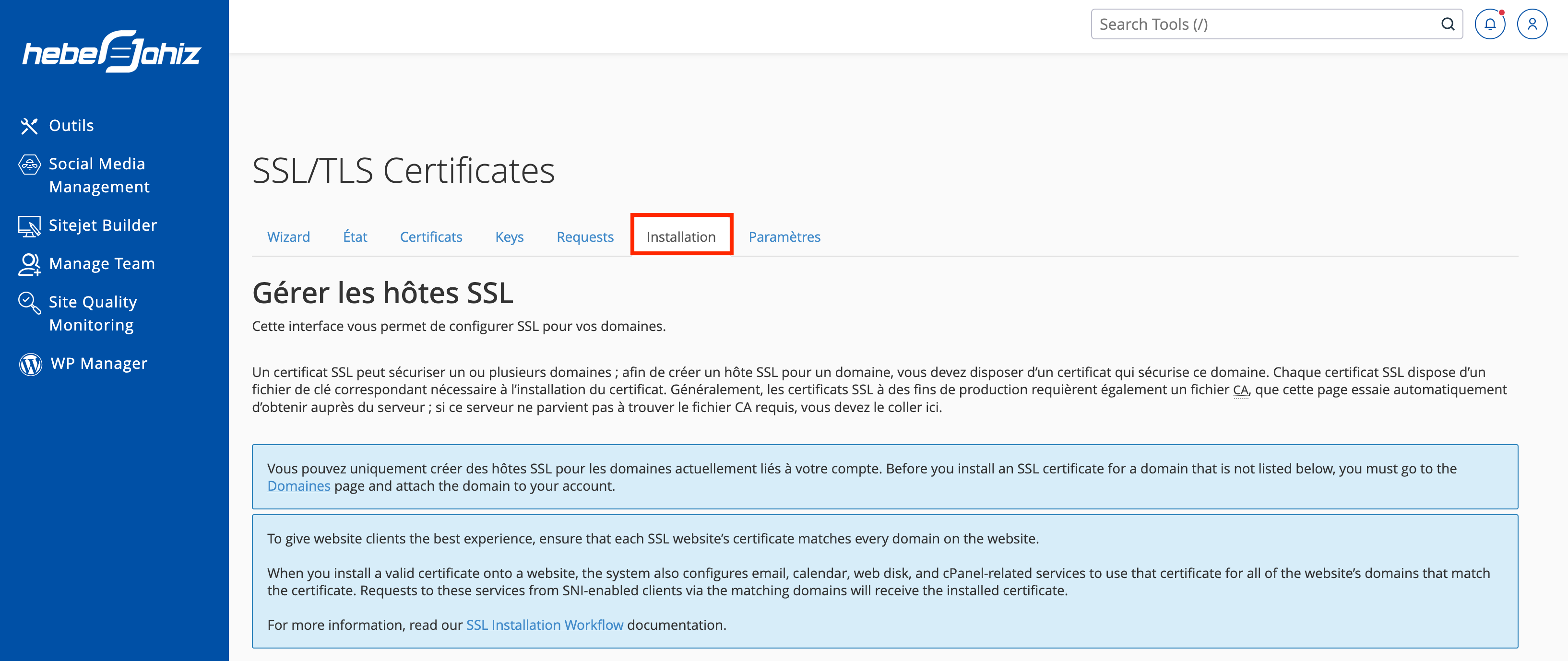The height and width of the screenshot is (661, 1568).
Task: Open SSL Installation Workflow documentation link
Action: [x=545, y=625]
